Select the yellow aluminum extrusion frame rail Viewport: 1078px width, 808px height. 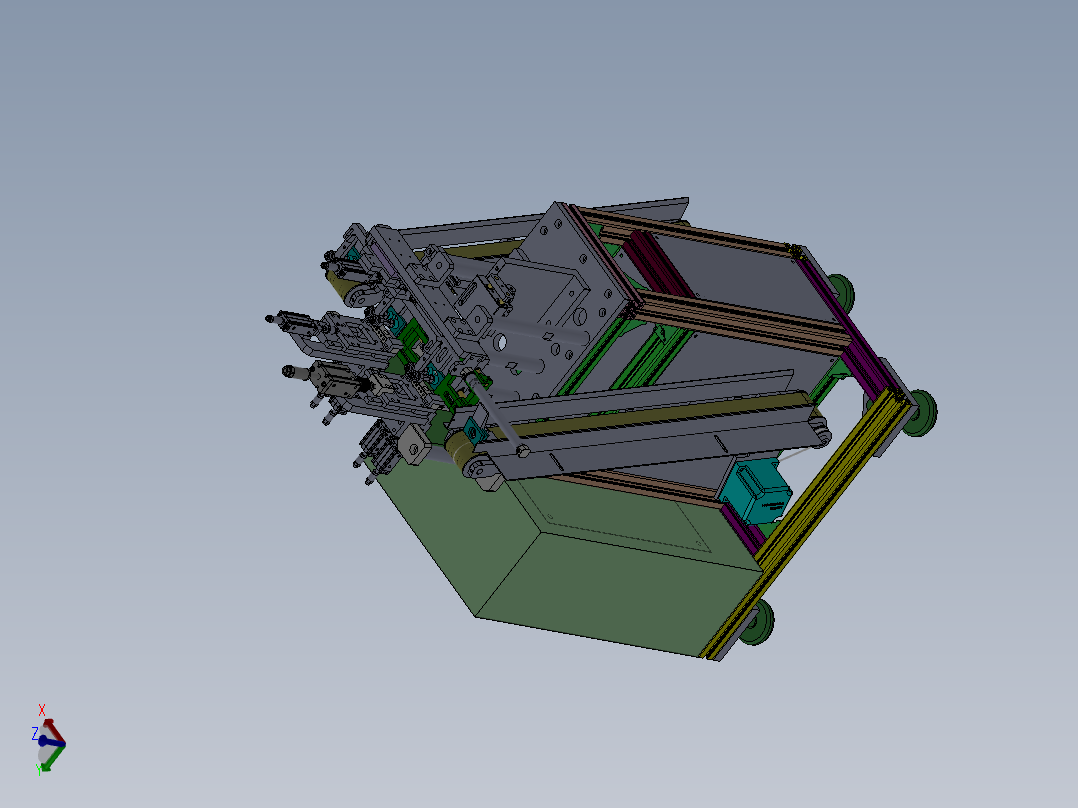click(x=808, y=523)
